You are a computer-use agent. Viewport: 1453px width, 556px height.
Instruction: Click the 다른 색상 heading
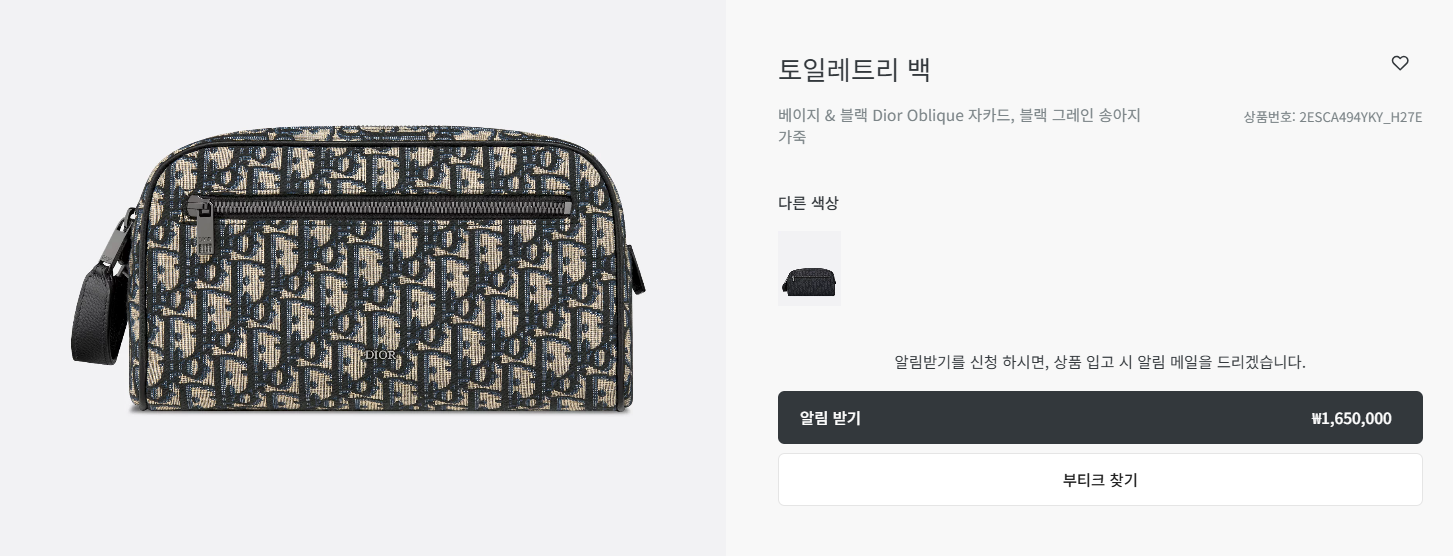coord(808,203)
